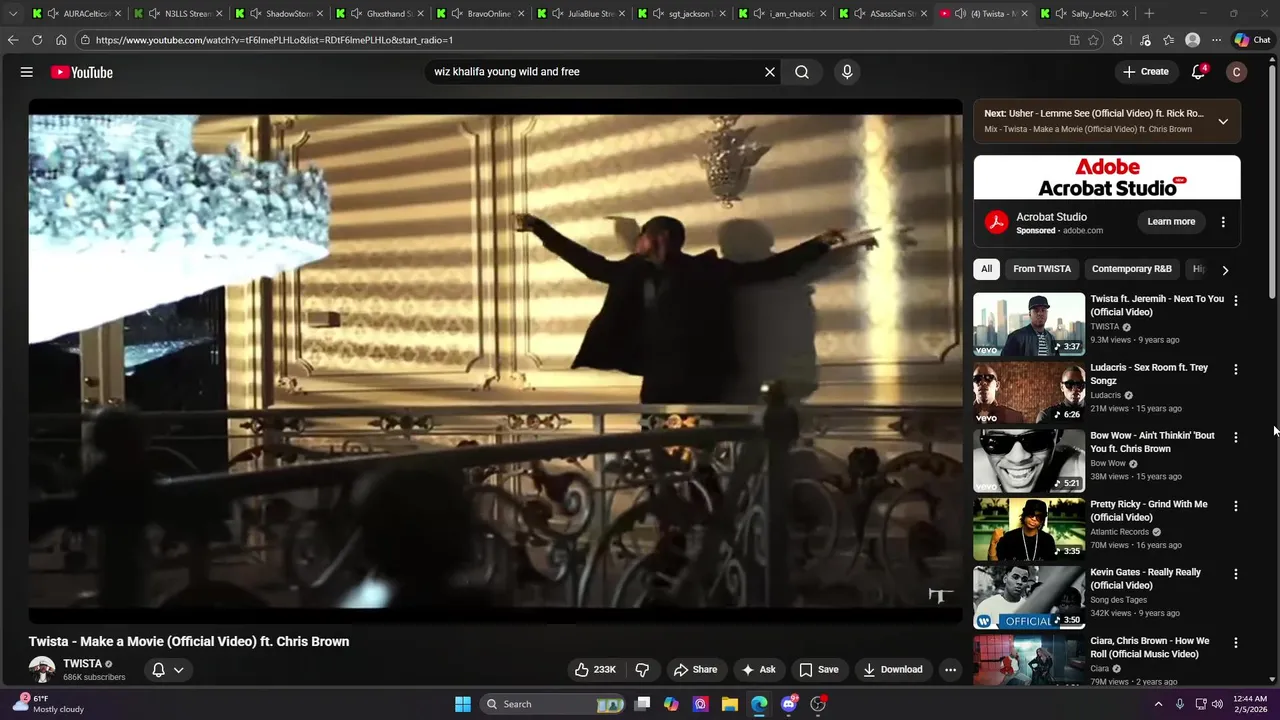
Task: Download the video
Action: [892, 670]
